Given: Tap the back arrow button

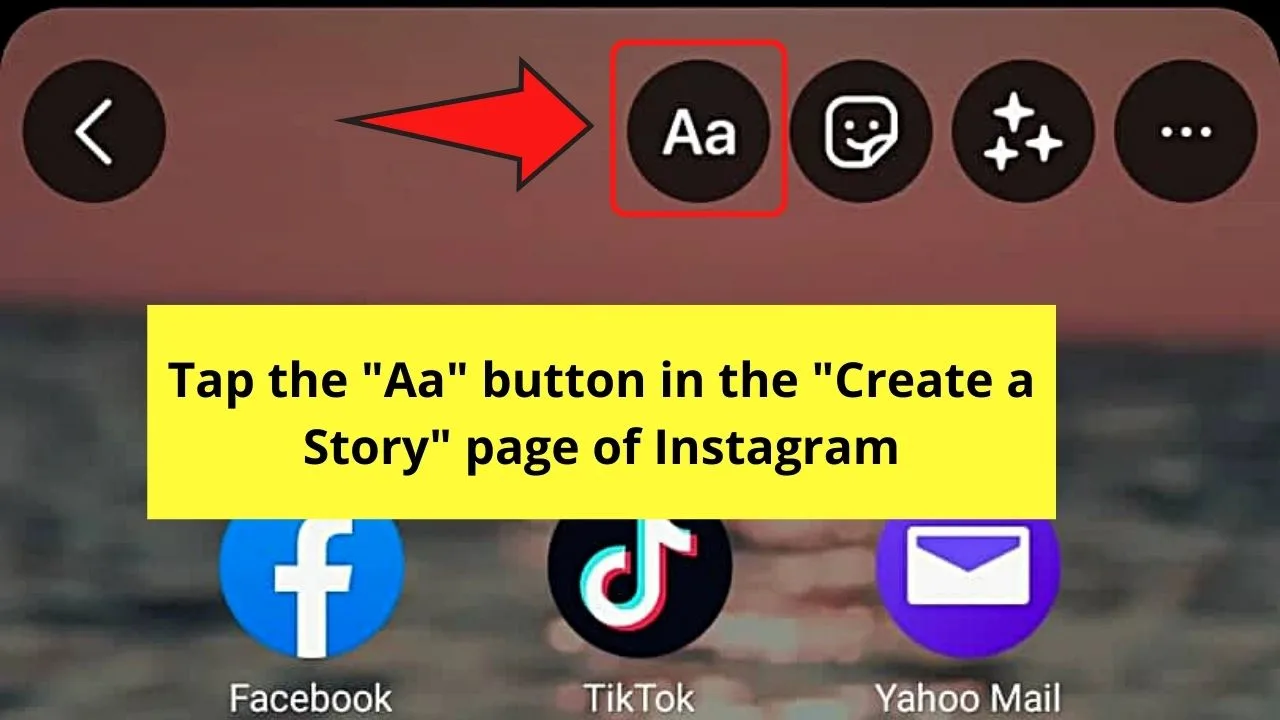Looking at the screenshot, I should [94, 132].
